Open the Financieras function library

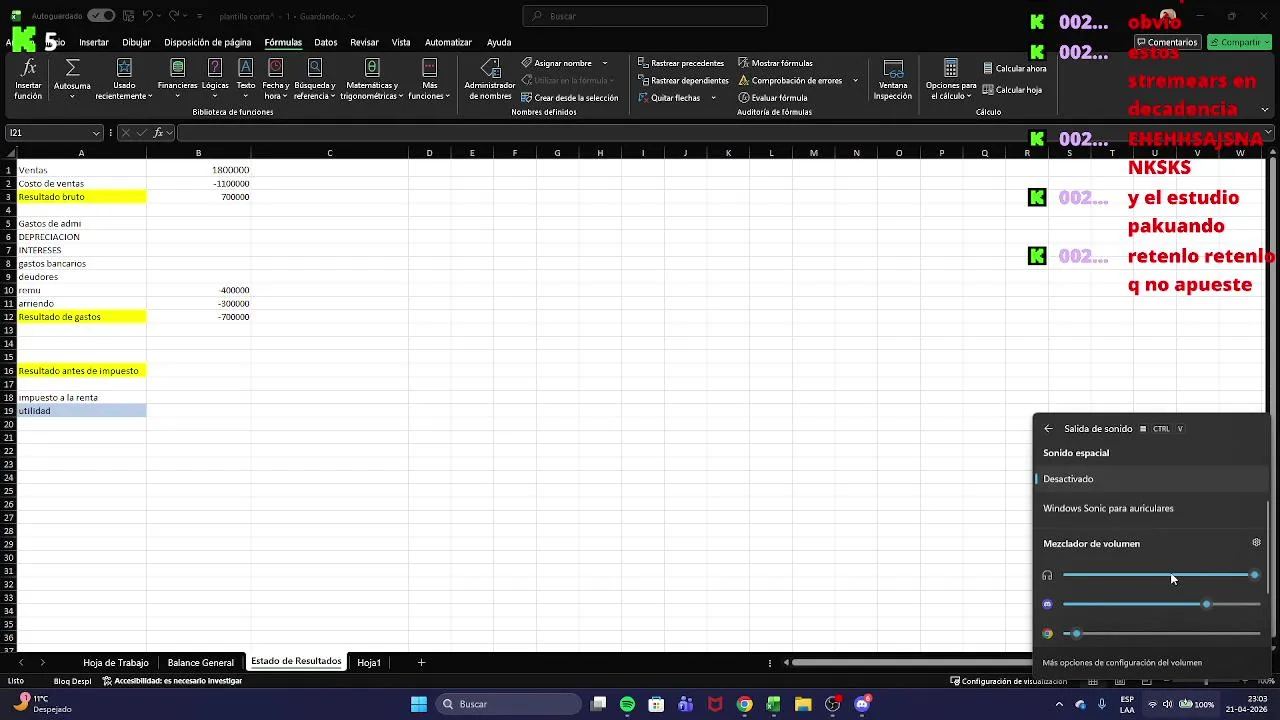click(x=177, y=78)
